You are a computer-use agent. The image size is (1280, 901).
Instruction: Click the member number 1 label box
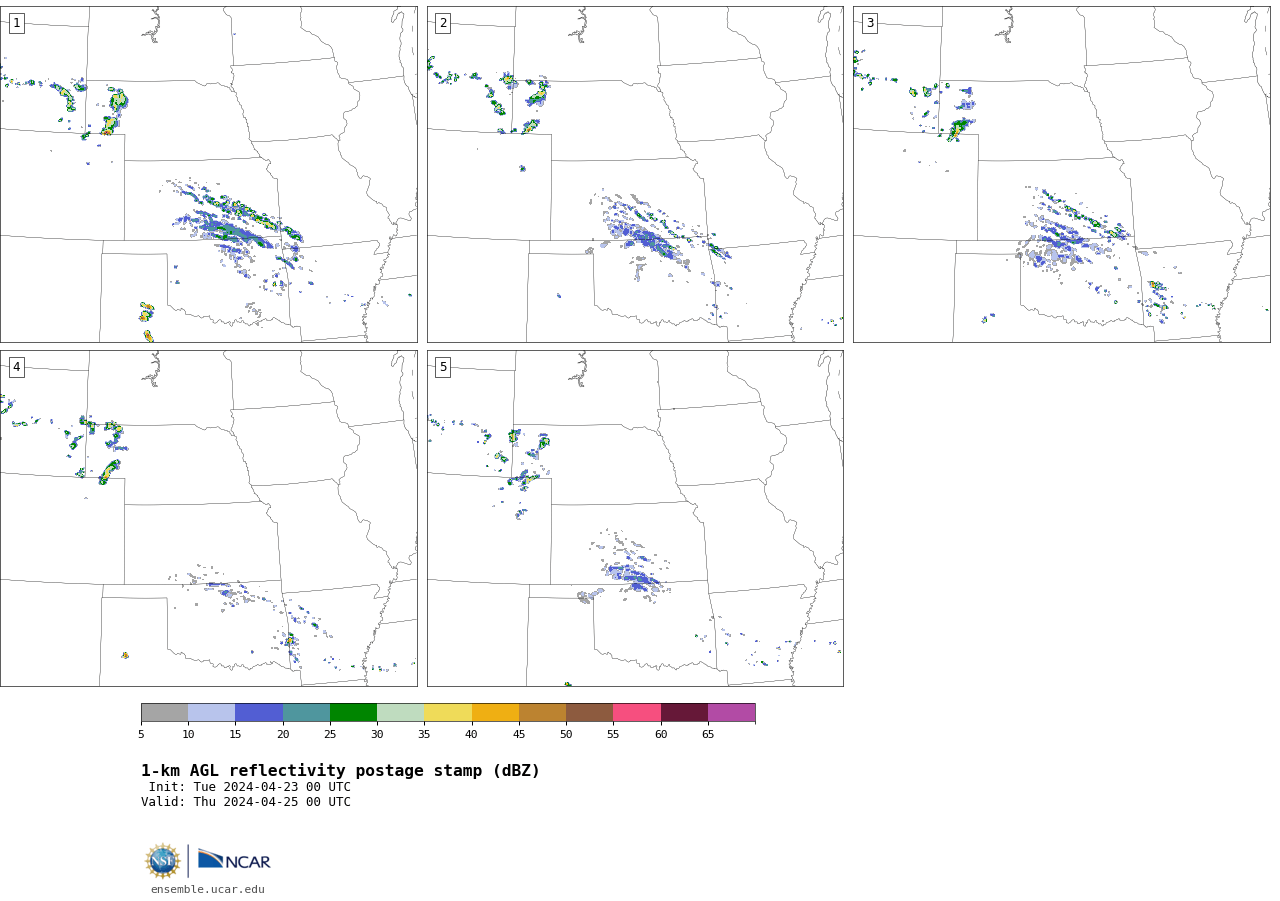(x=16, y=23)
